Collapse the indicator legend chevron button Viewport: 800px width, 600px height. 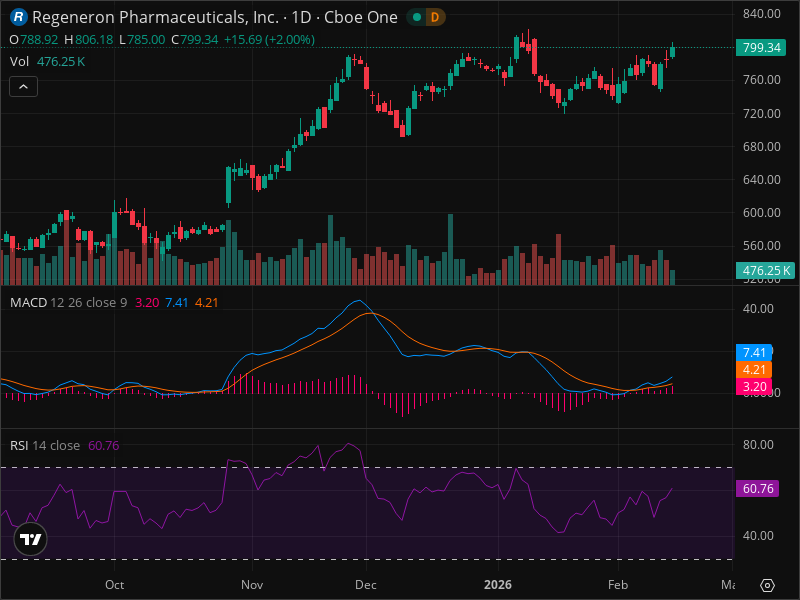click(23, 87)
